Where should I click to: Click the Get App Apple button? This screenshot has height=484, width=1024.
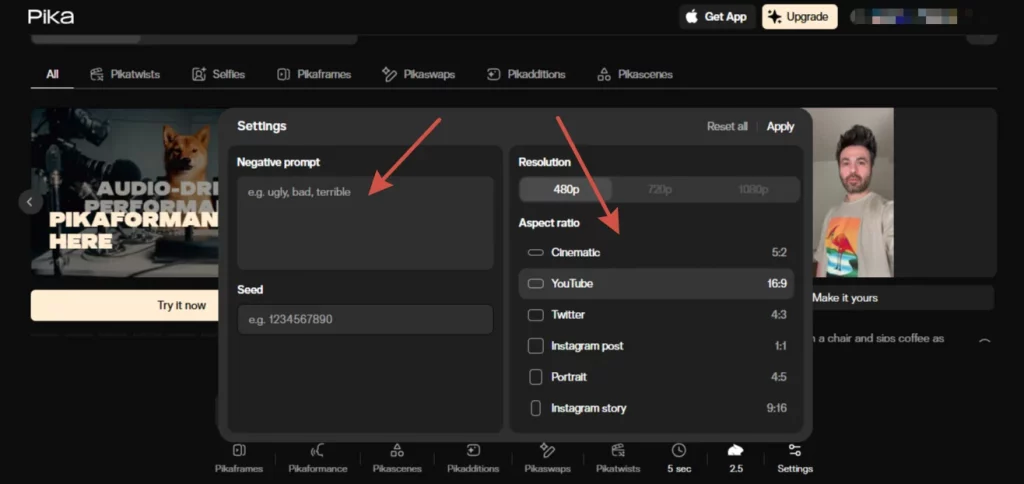(x=716, y=17)
